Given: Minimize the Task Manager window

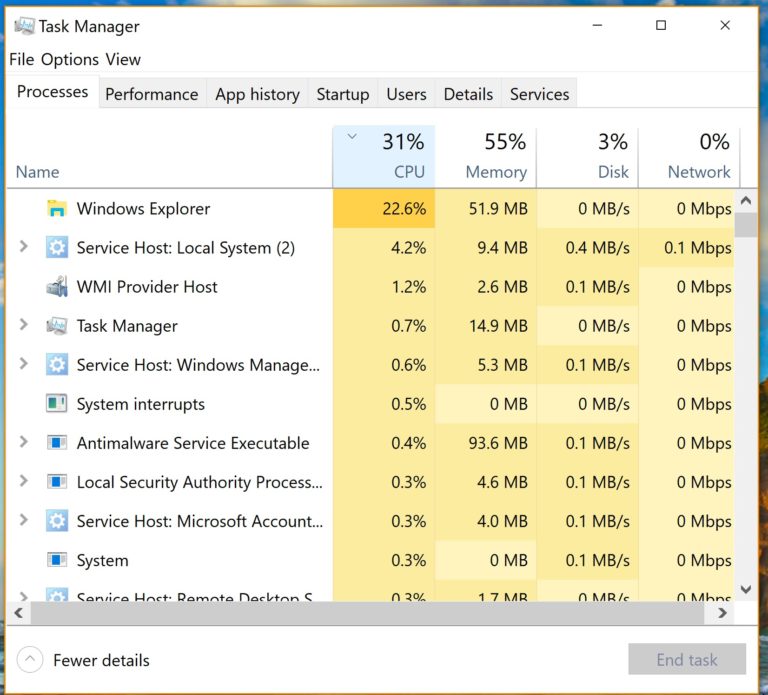Looking at the screenshot, I should click(x=597, y=25).
